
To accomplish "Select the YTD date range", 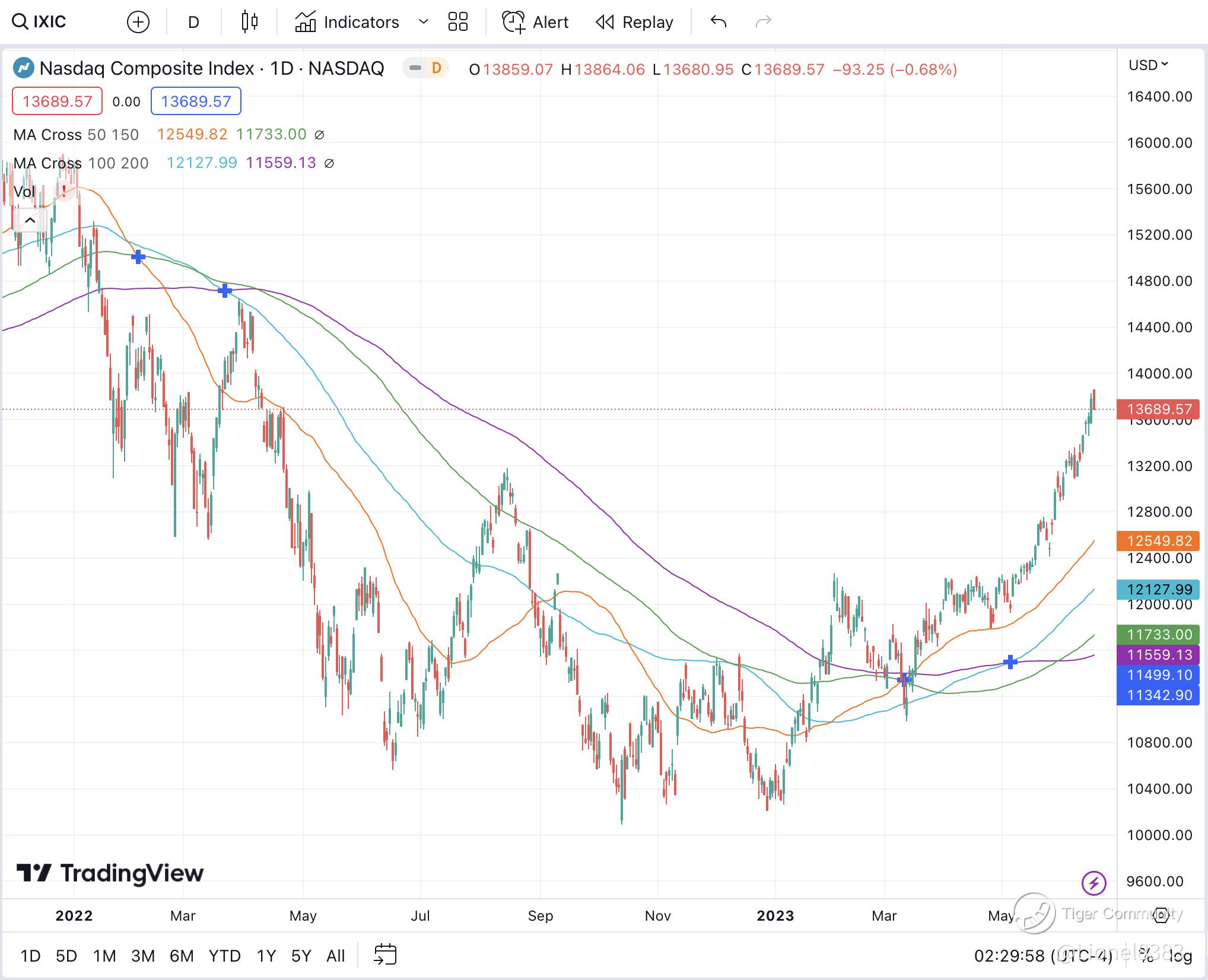I will coord(224,956).
